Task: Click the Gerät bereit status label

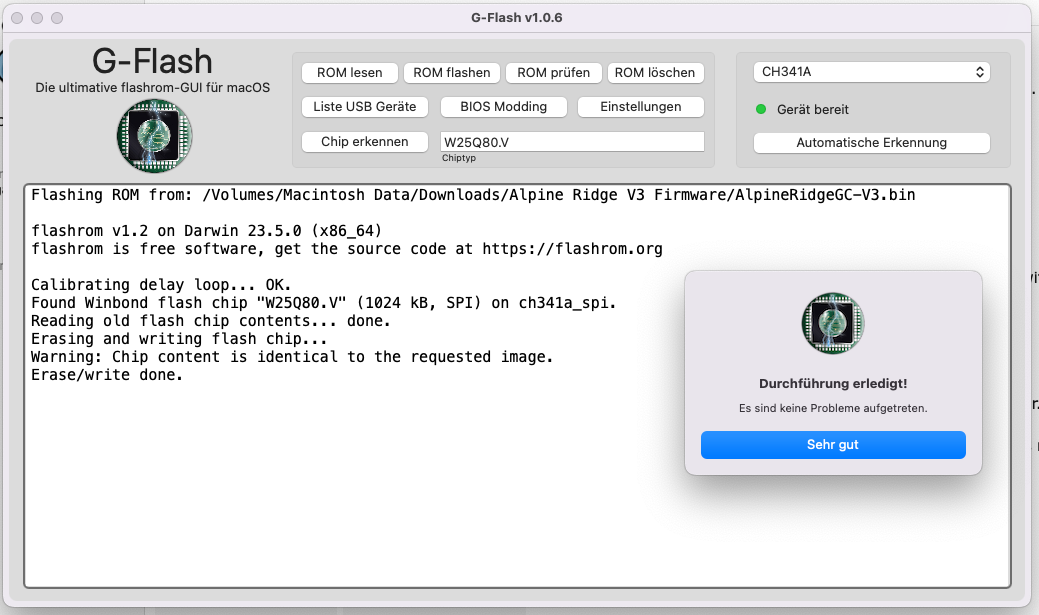Action: pyautogui.click(x=812, y=109)
